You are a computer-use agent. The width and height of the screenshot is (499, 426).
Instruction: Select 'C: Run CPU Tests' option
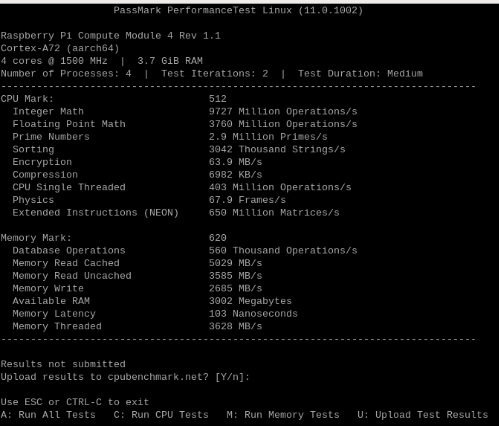point(161,415)
